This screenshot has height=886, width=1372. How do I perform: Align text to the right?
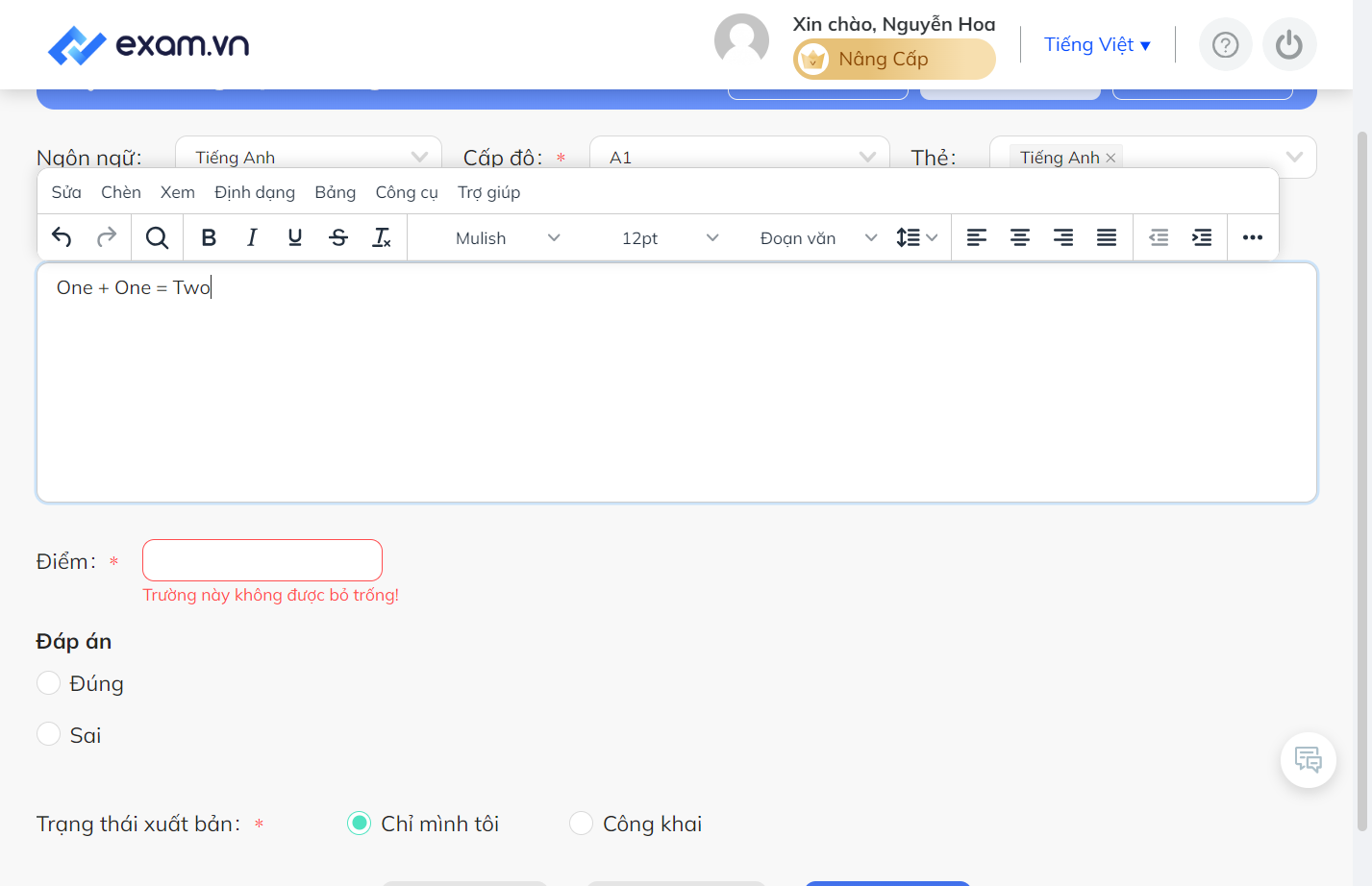pyautogui.click(x=1063, y=237)
